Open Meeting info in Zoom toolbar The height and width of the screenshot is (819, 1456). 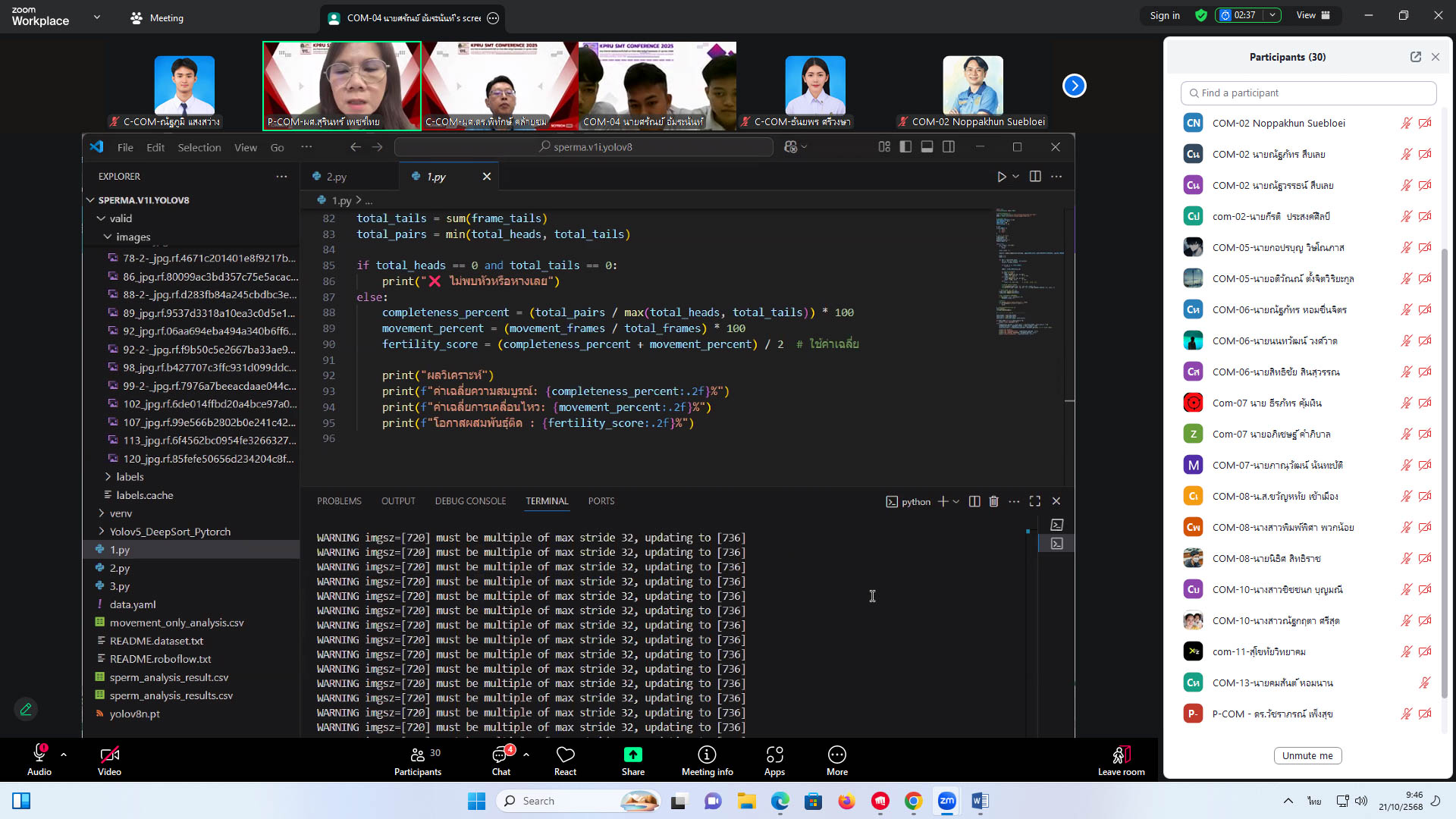(x=707, y=755)
